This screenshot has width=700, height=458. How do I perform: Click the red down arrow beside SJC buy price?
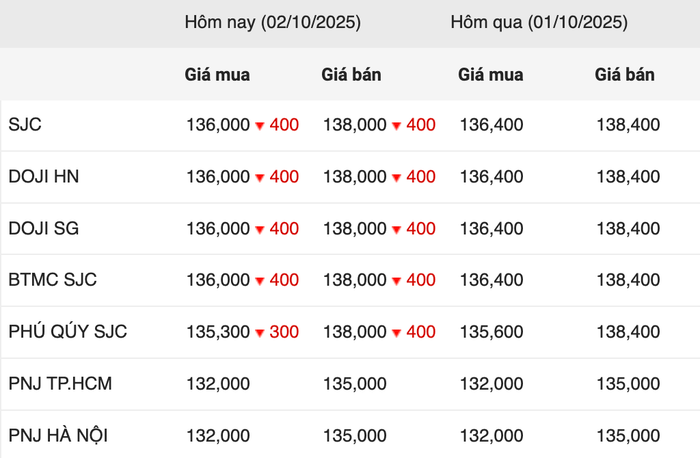259,126
